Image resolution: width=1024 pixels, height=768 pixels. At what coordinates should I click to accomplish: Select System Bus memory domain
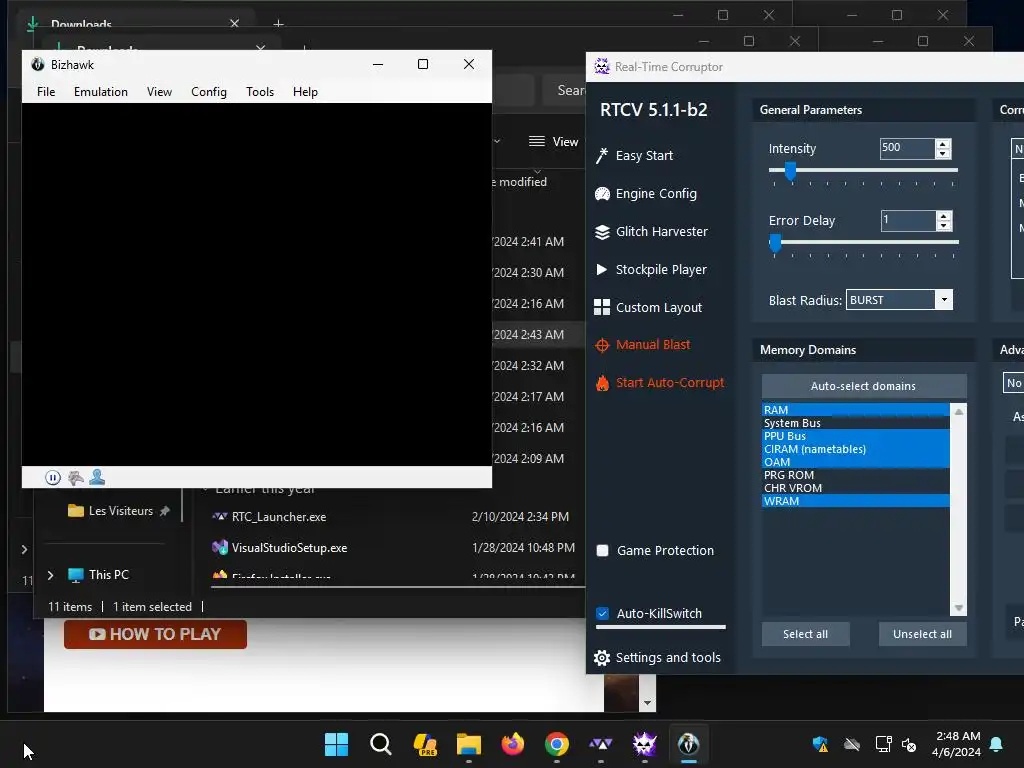(x=856, y=423)
